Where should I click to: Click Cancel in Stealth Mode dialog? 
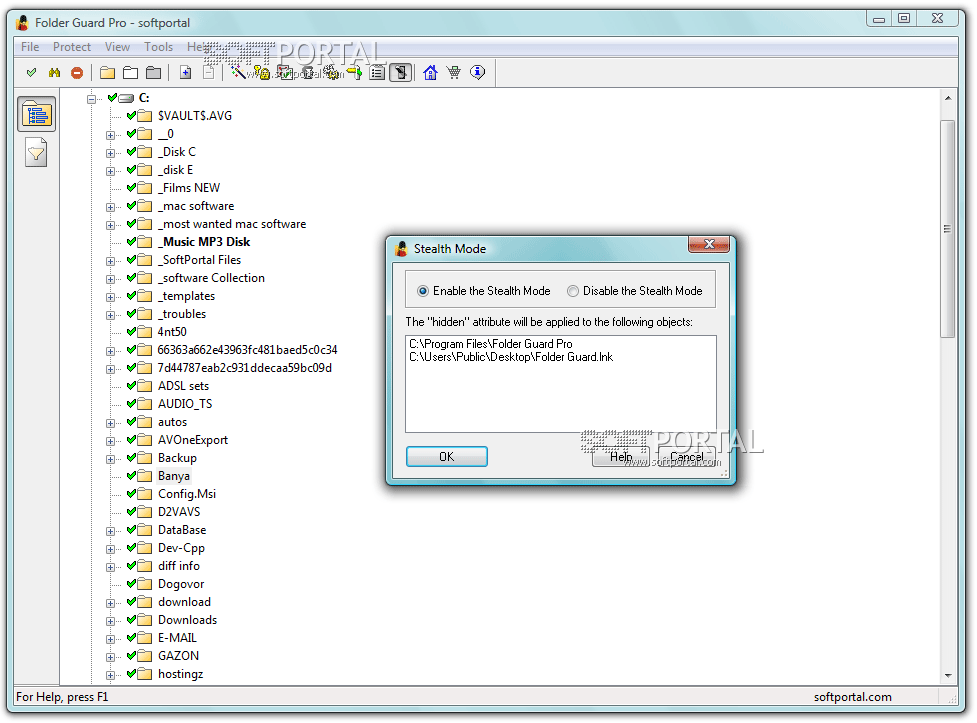(687, 457)
